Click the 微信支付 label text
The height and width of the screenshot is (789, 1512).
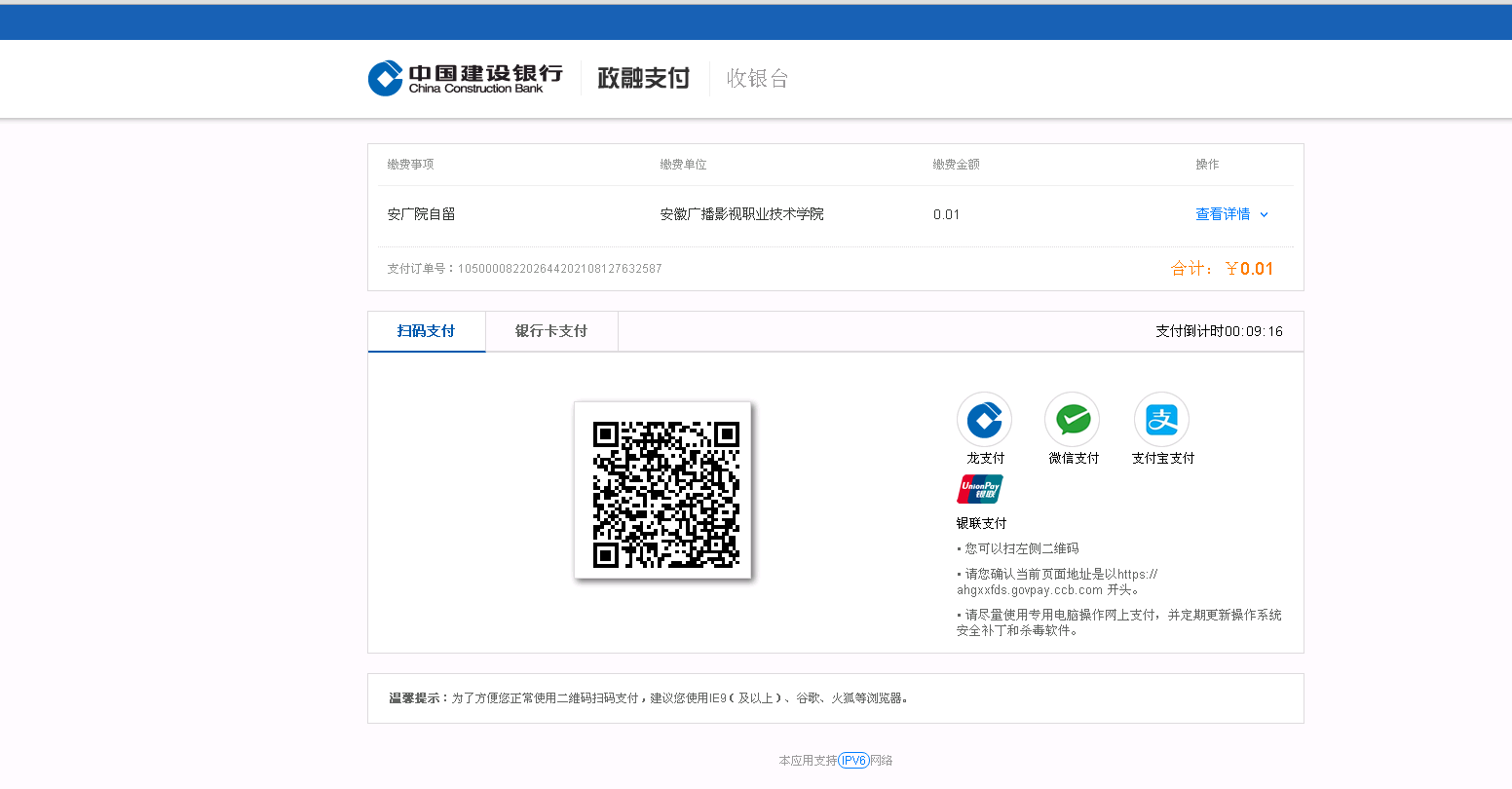pyautogui.click(x=1074, y=458)
